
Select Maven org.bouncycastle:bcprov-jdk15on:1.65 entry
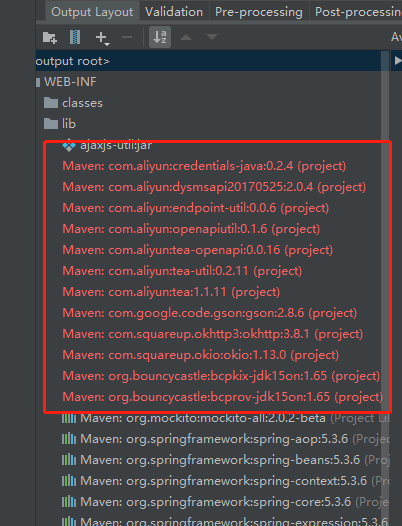point(222,397)
